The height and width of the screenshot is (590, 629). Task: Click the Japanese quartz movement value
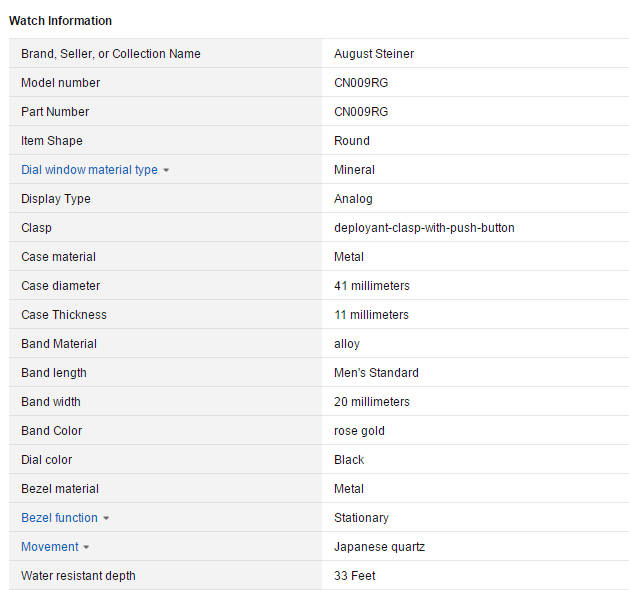pyautogui.click(x=379, y=547)
